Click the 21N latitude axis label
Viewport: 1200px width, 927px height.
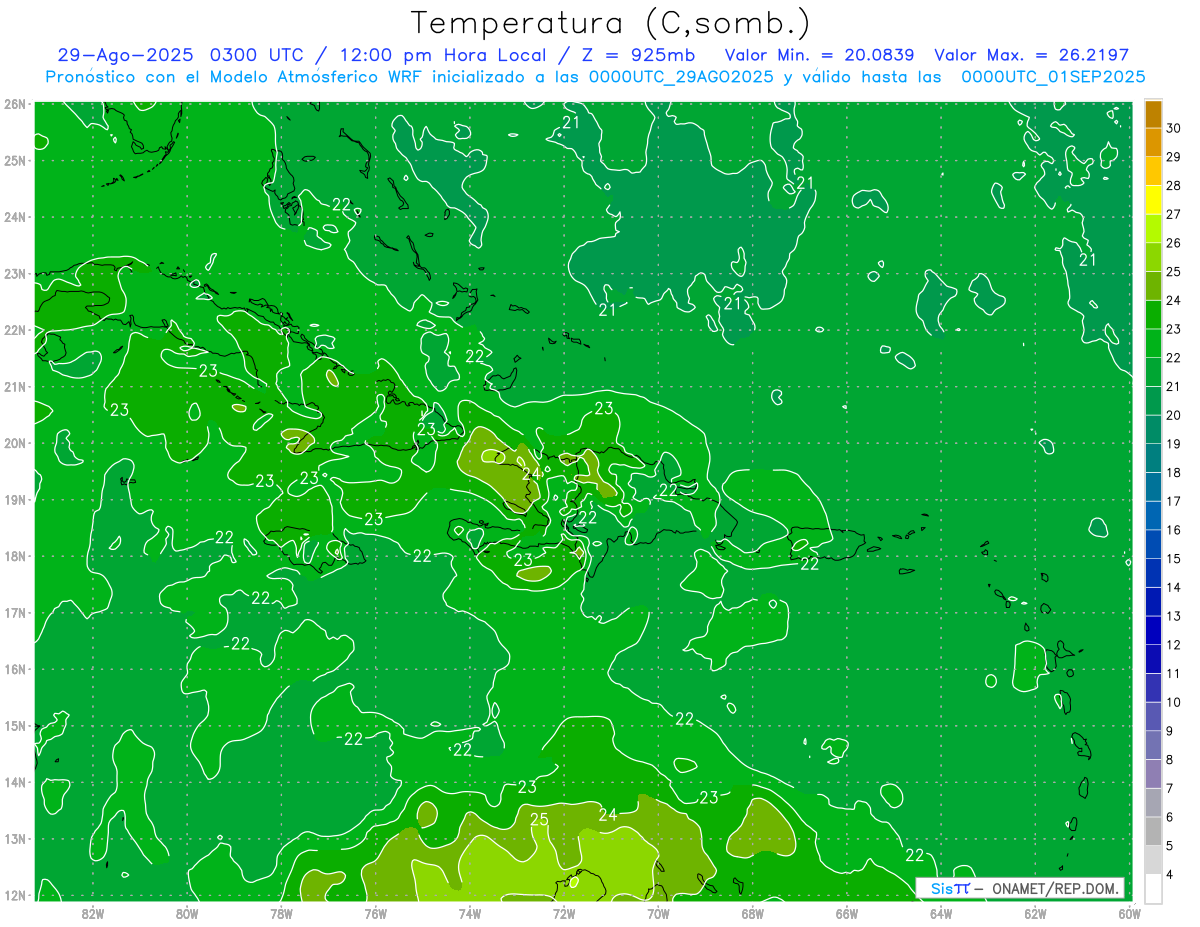[17, 386]
